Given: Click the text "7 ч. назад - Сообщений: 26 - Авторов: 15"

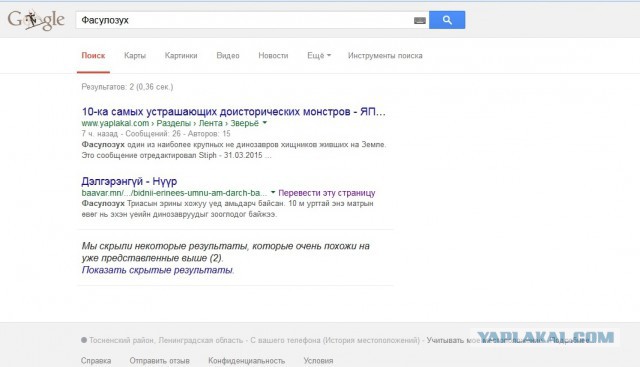Looking at the screenshot, I should pyautogui.click(x=156, y=133).
